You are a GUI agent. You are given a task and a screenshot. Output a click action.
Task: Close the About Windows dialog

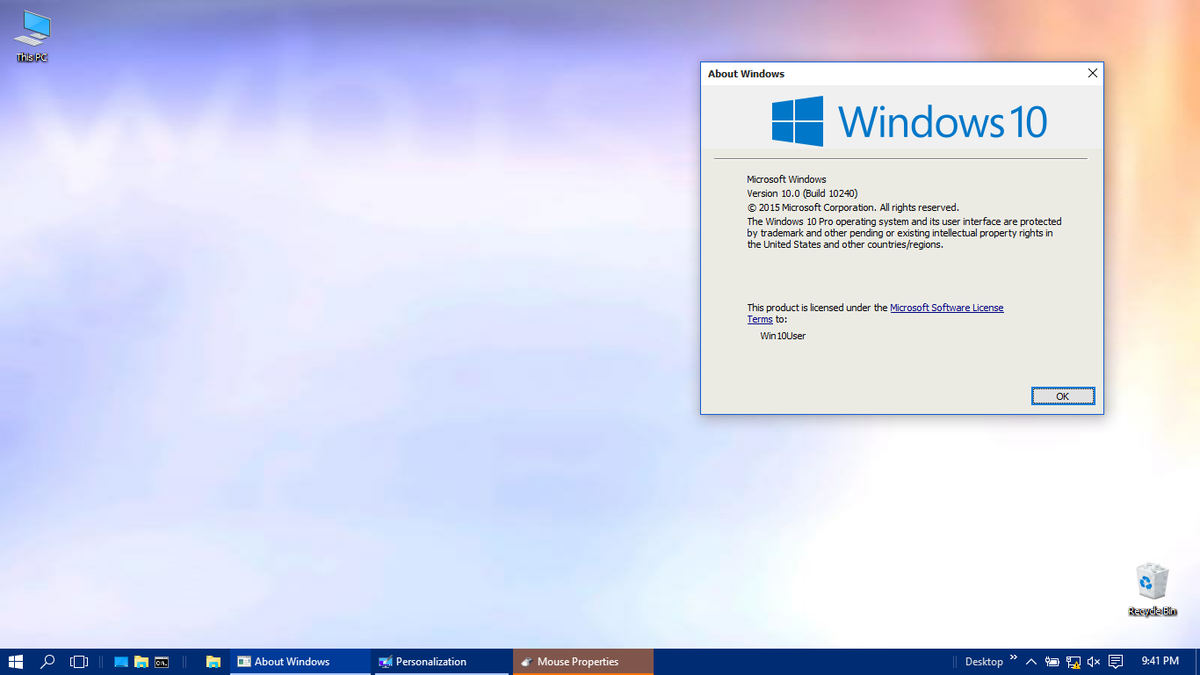tap(1092, 73)
